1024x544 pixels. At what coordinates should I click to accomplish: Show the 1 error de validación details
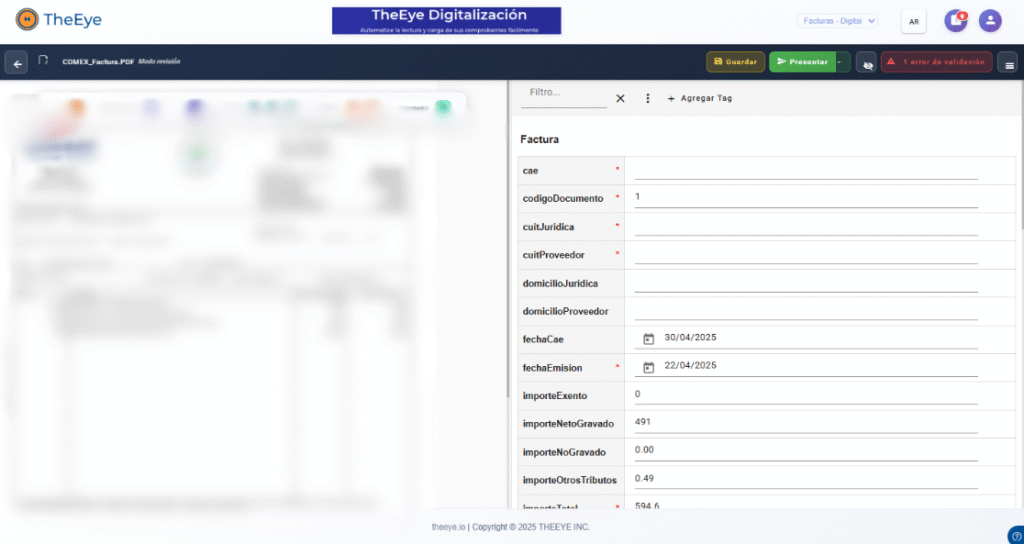click(936, 62)
